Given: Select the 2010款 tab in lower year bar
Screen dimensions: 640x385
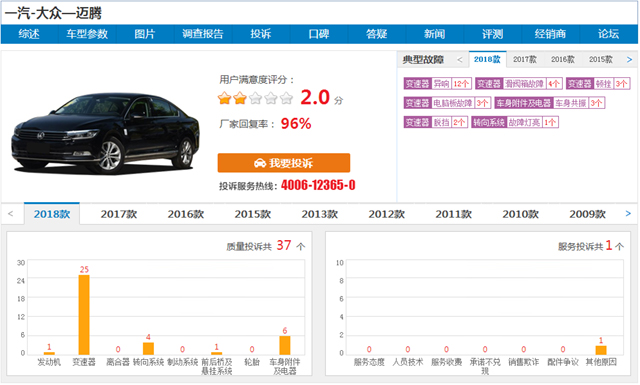Looking at the screenshot, I should point(520,214).
